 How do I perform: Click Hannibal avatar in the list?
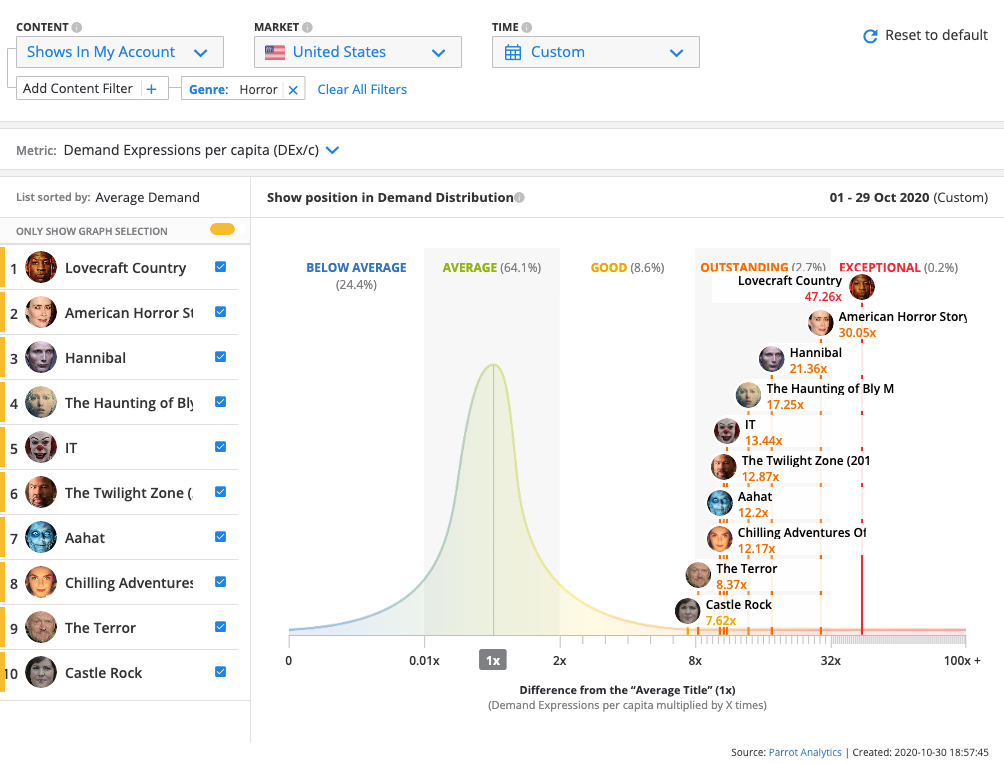pyautogui.click(x=41, y=357)
